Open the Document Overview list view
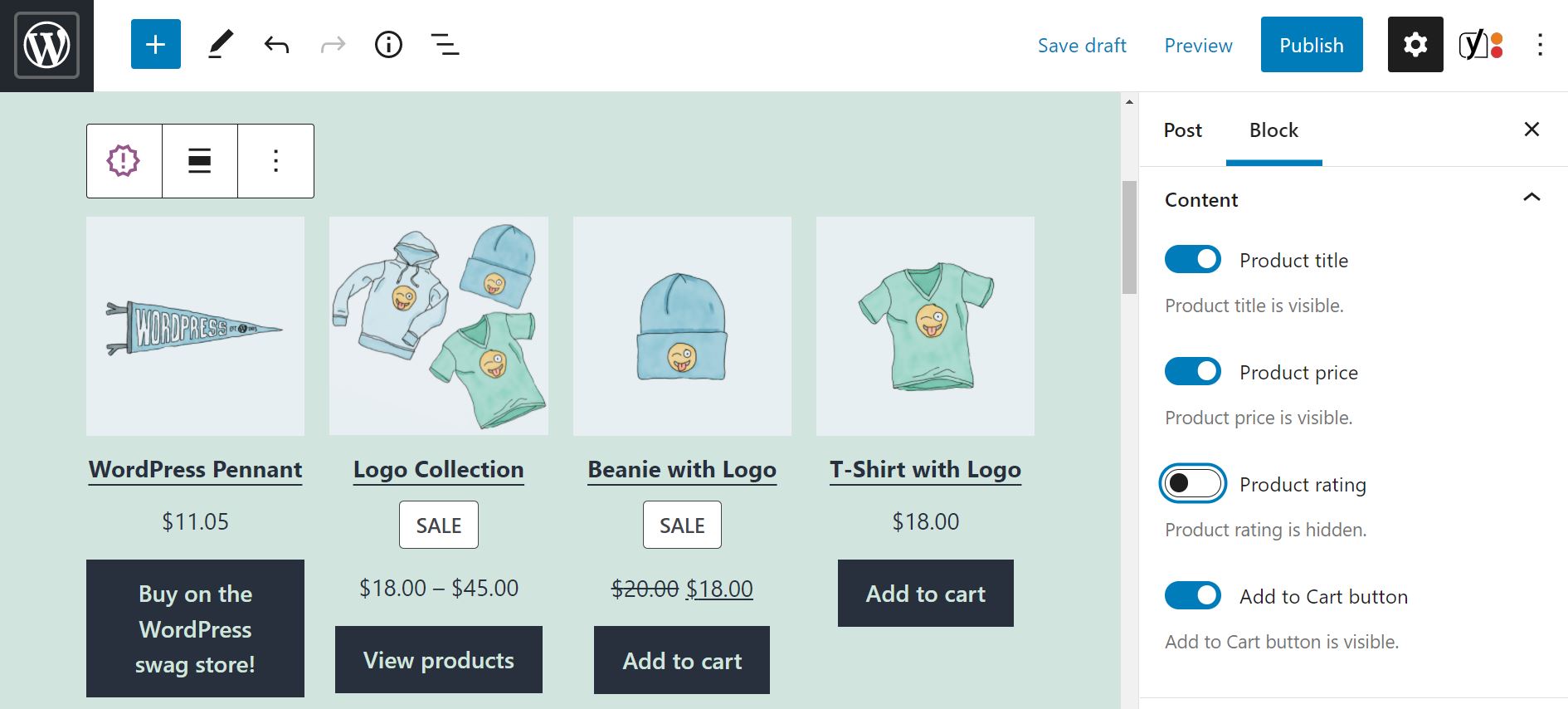Screen dimensions: 1568x709 (444, 45)
